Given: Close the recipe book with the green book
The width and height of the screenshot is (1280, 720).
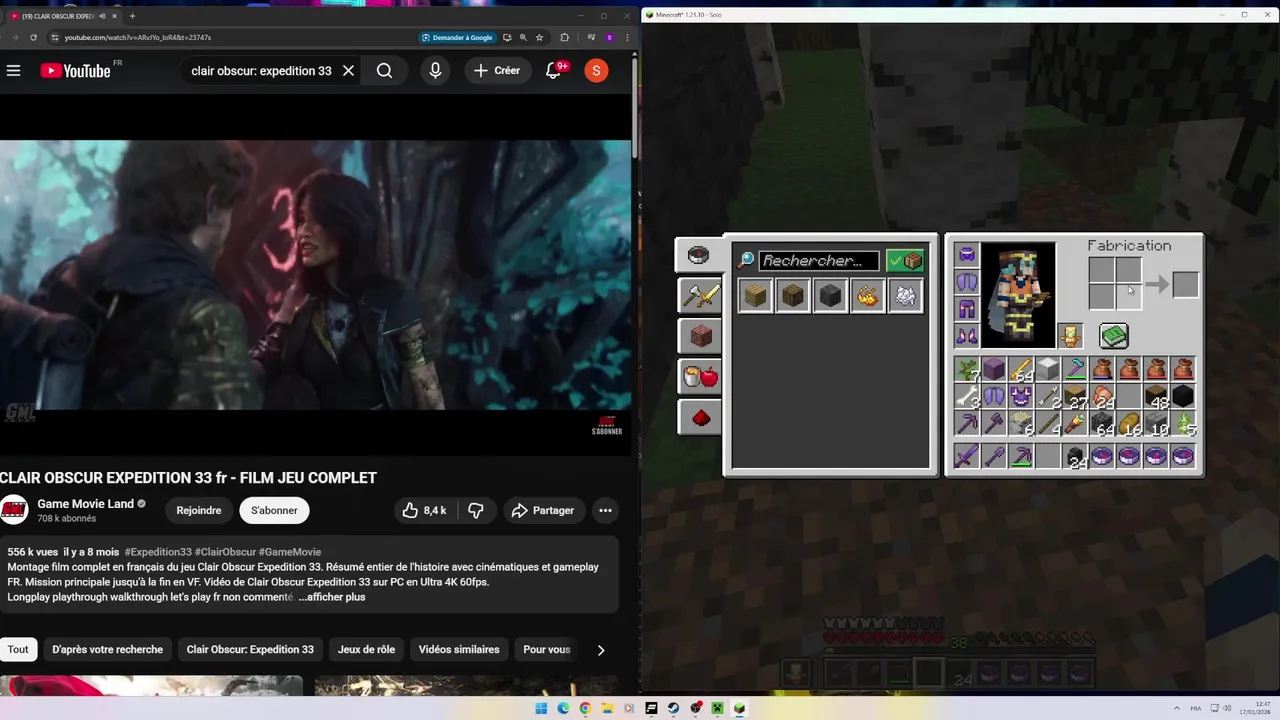Looking at the screenshot, I should pos(1113,336).
